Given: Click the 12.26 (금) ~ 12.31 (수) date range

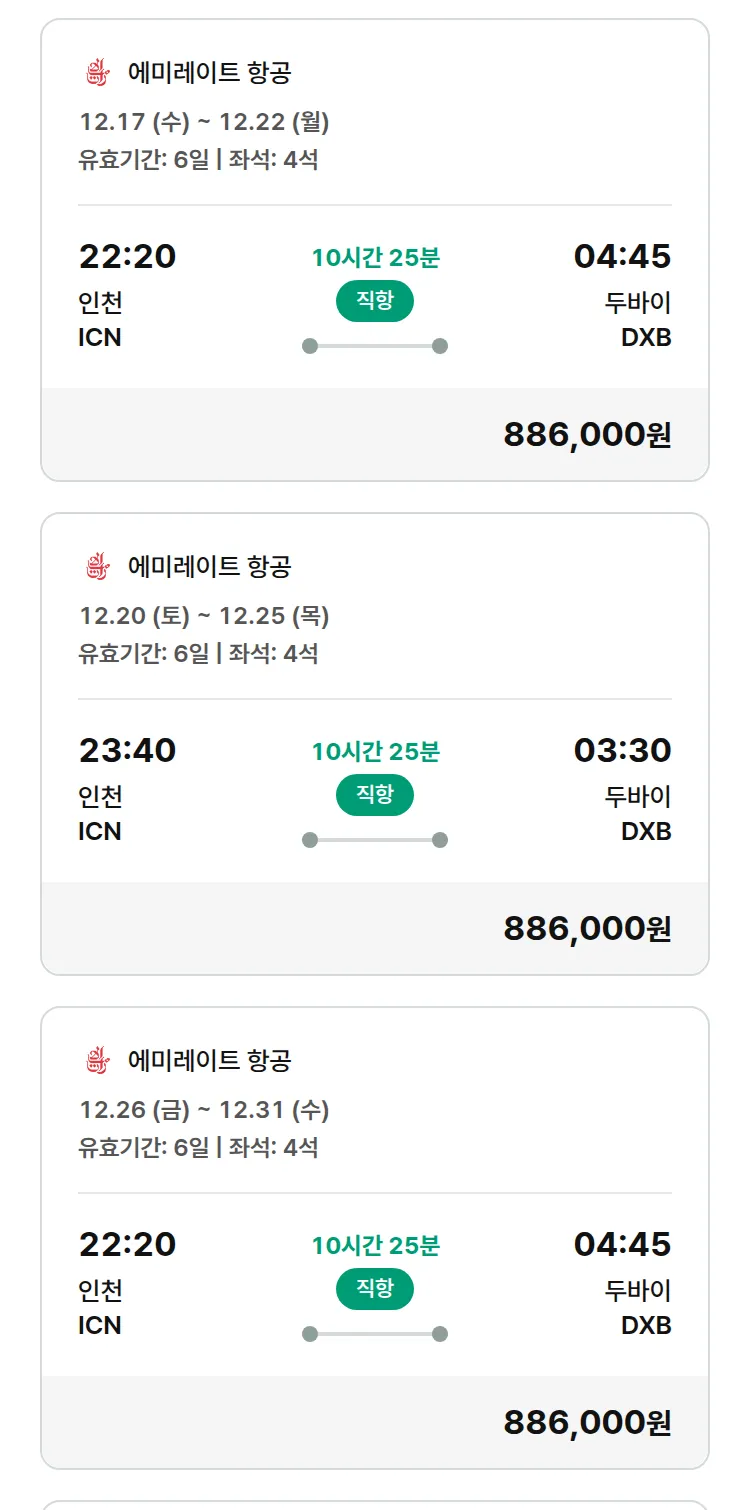Looking at the screenshot, I should [x=204, y=1111].
